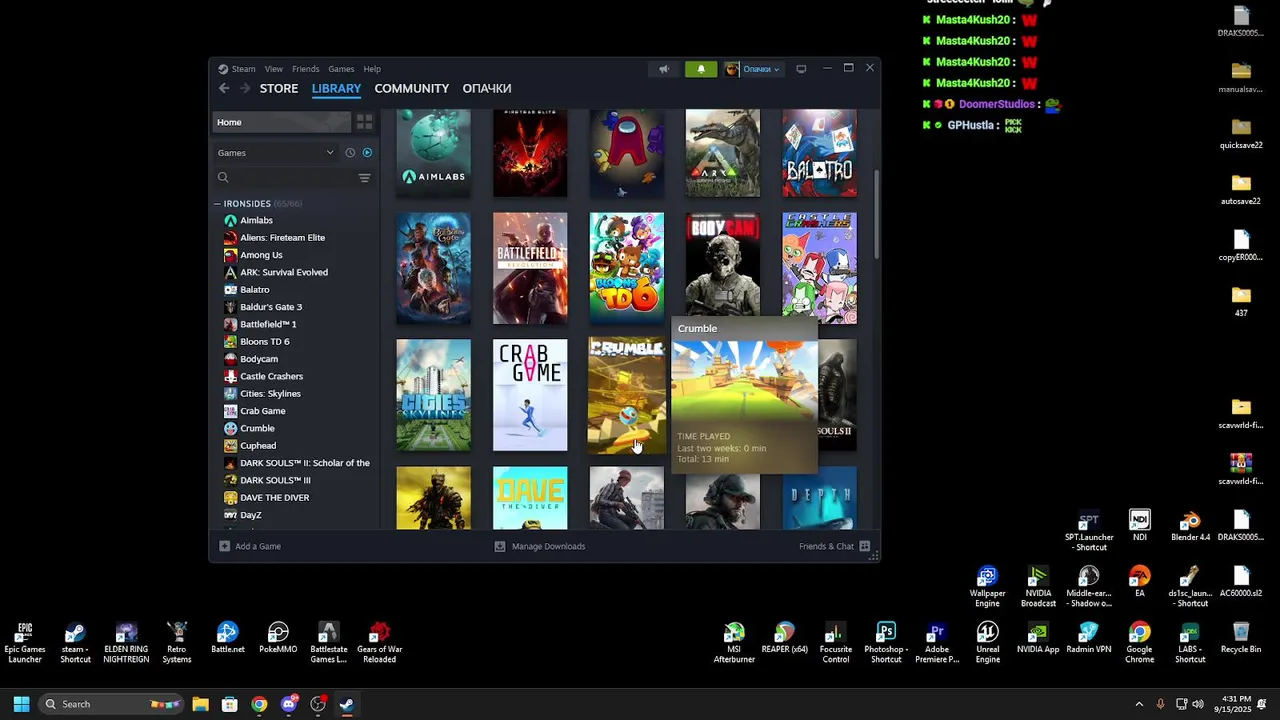Show hidden system tray icons
Image resolution: width=1280 pixels, height=720 pixels.
tap(1139, 704)
